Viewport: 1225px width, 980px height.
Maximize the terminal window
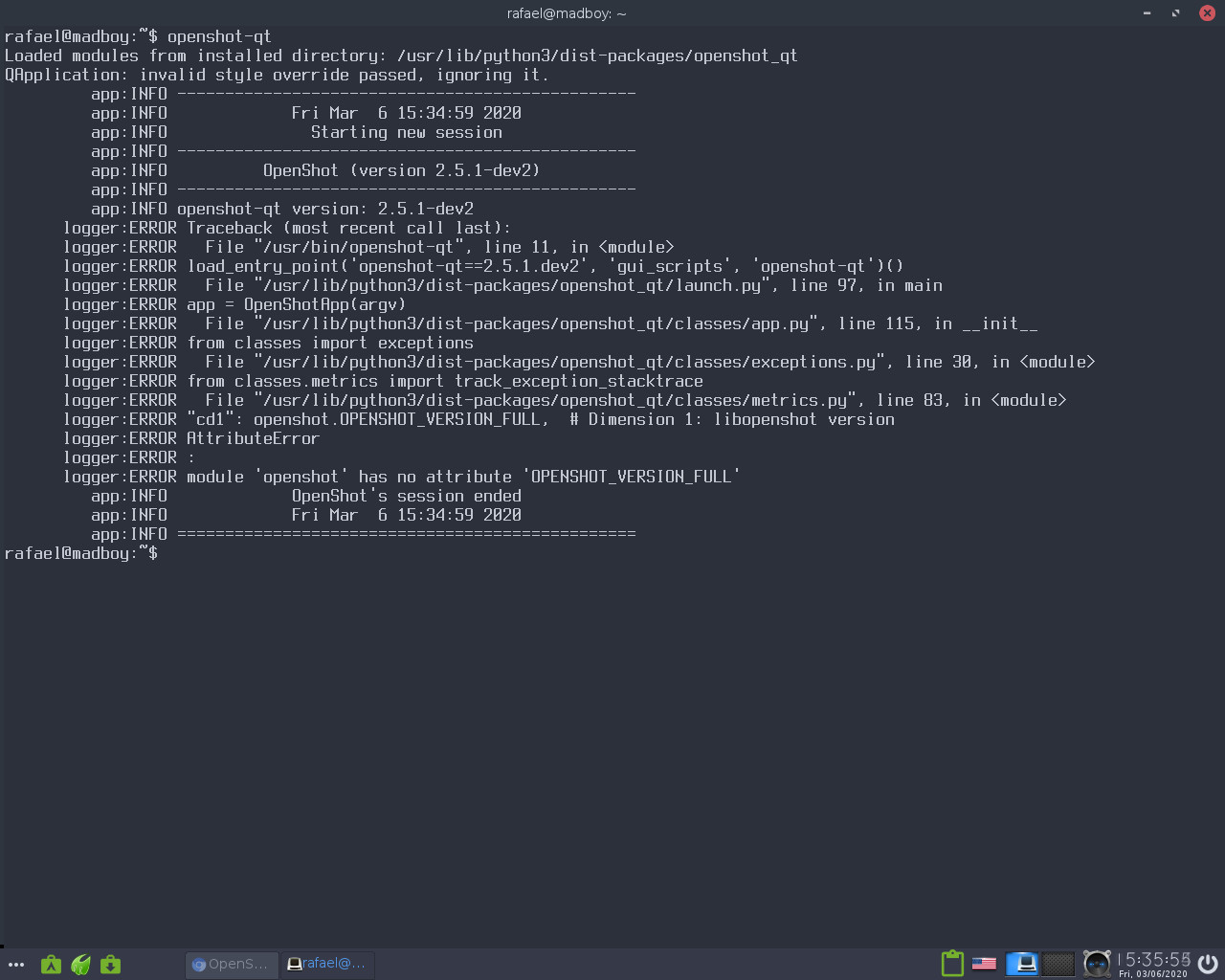(1175, 13)
